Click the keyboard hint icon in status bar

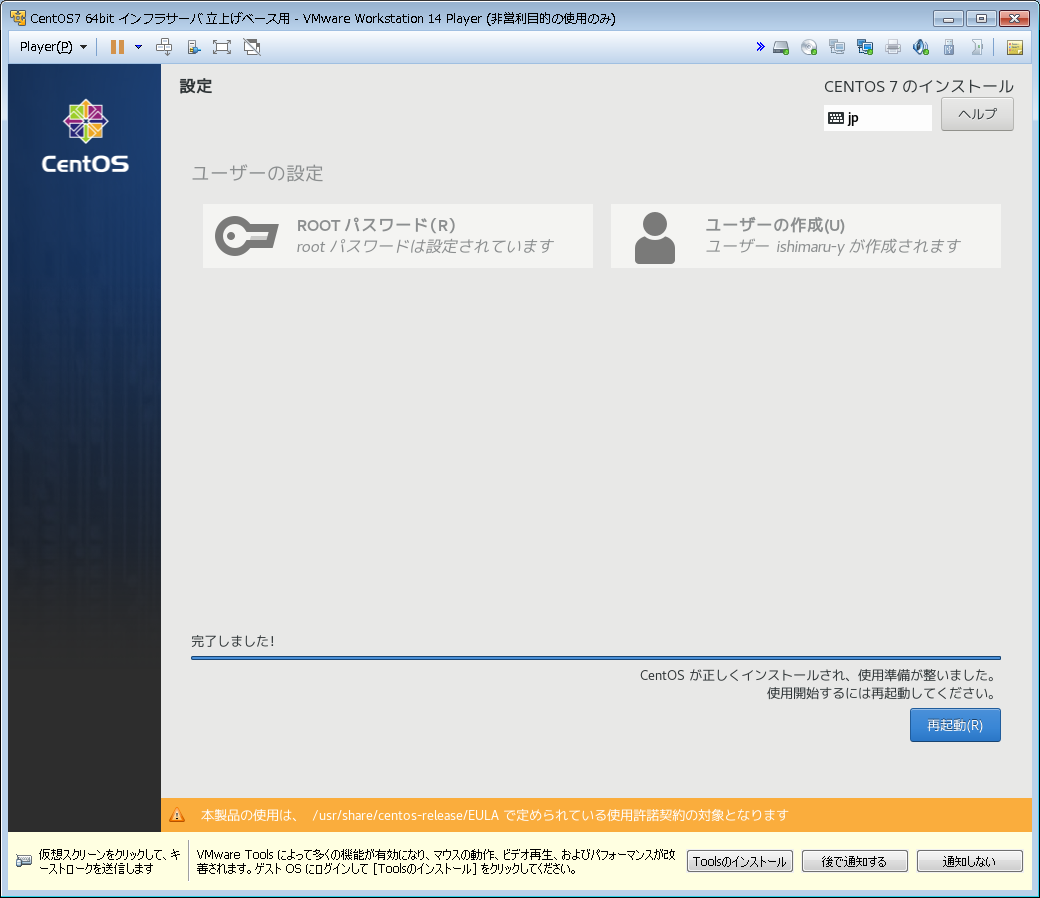coord(24,861)
